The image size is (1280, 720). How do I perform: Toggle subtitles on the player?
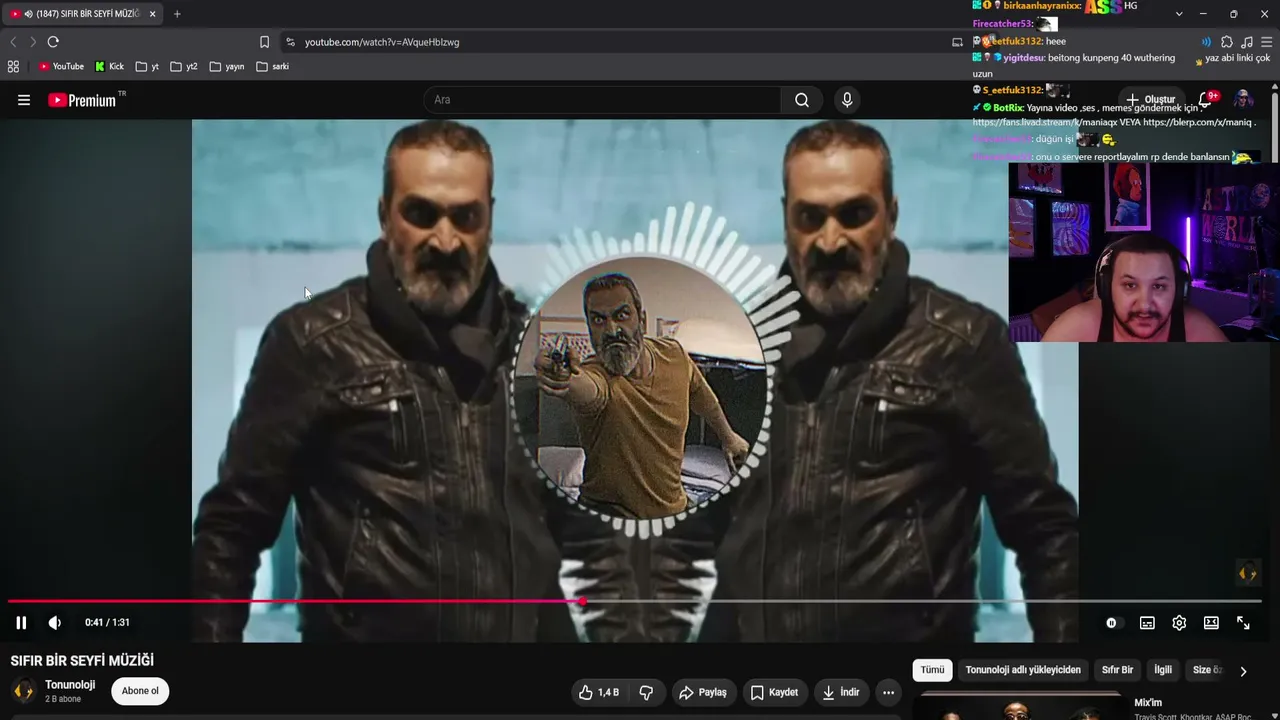[1147, 623]
